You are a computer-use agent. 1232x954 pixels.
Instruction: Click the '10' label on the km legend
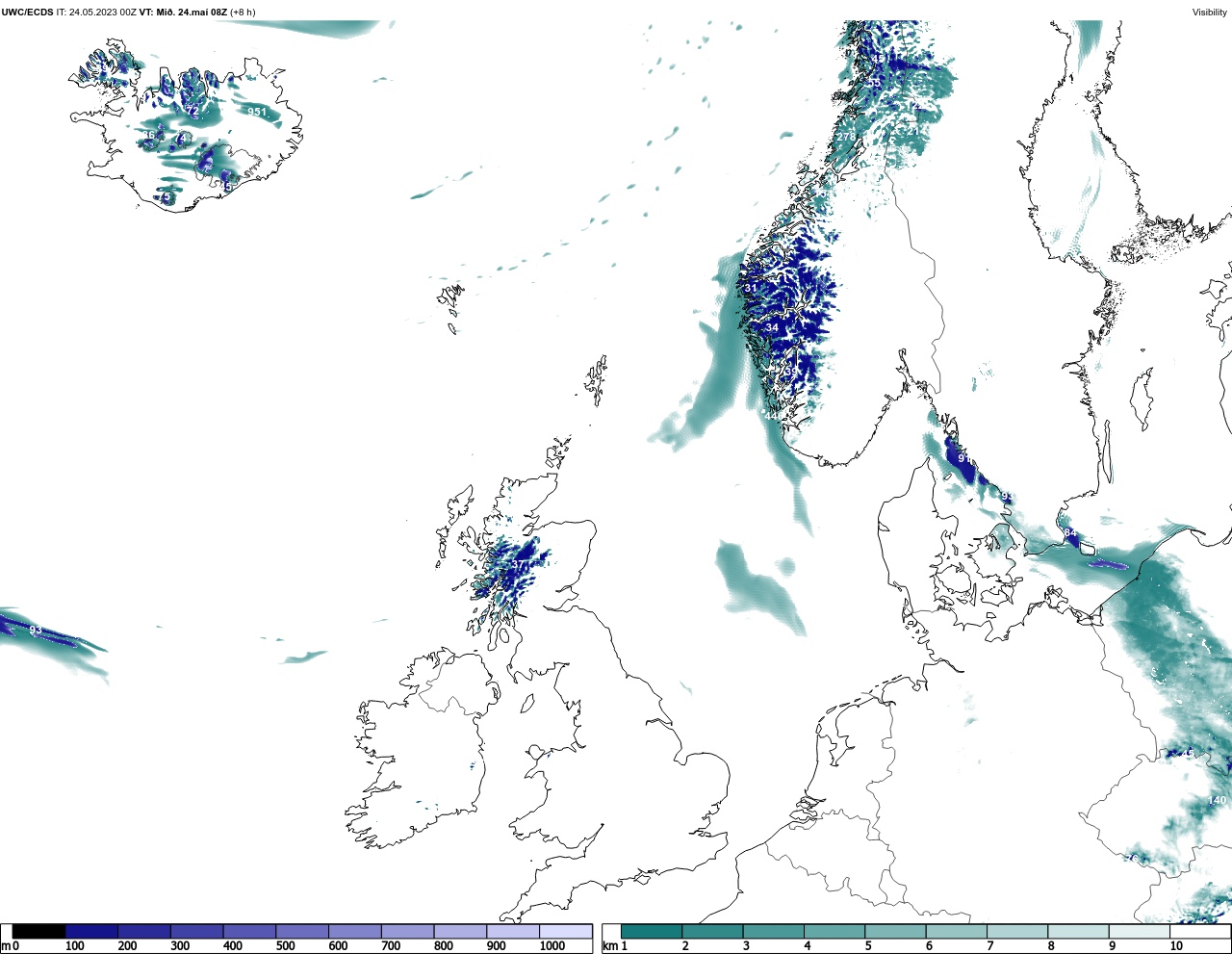pyautogui.click(x=1175, y=946)
